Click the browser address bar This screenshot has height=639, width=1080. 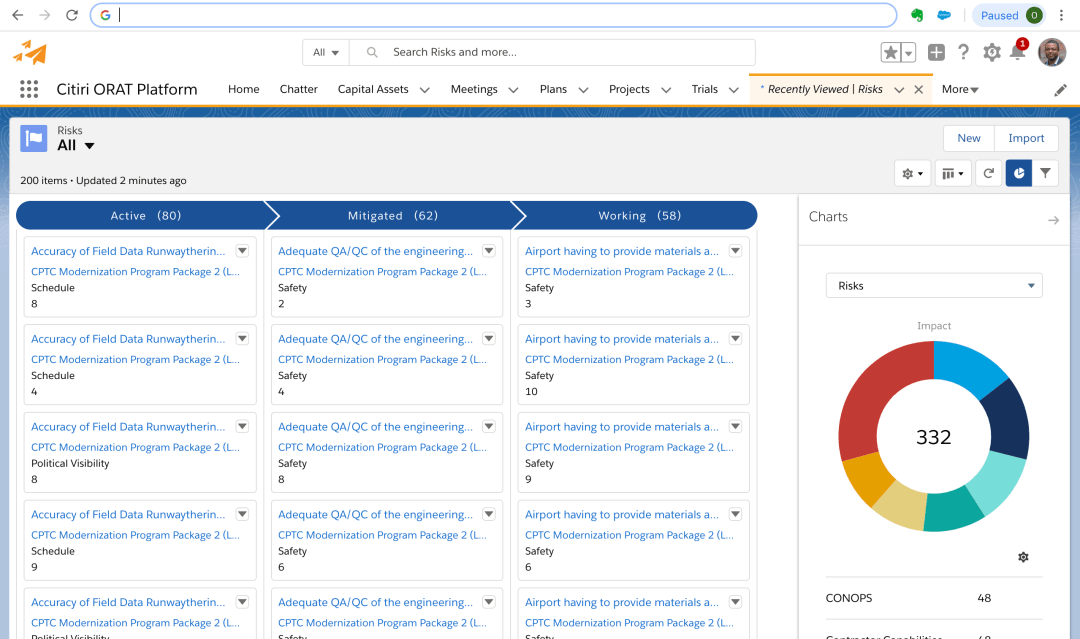pos(493,15)
